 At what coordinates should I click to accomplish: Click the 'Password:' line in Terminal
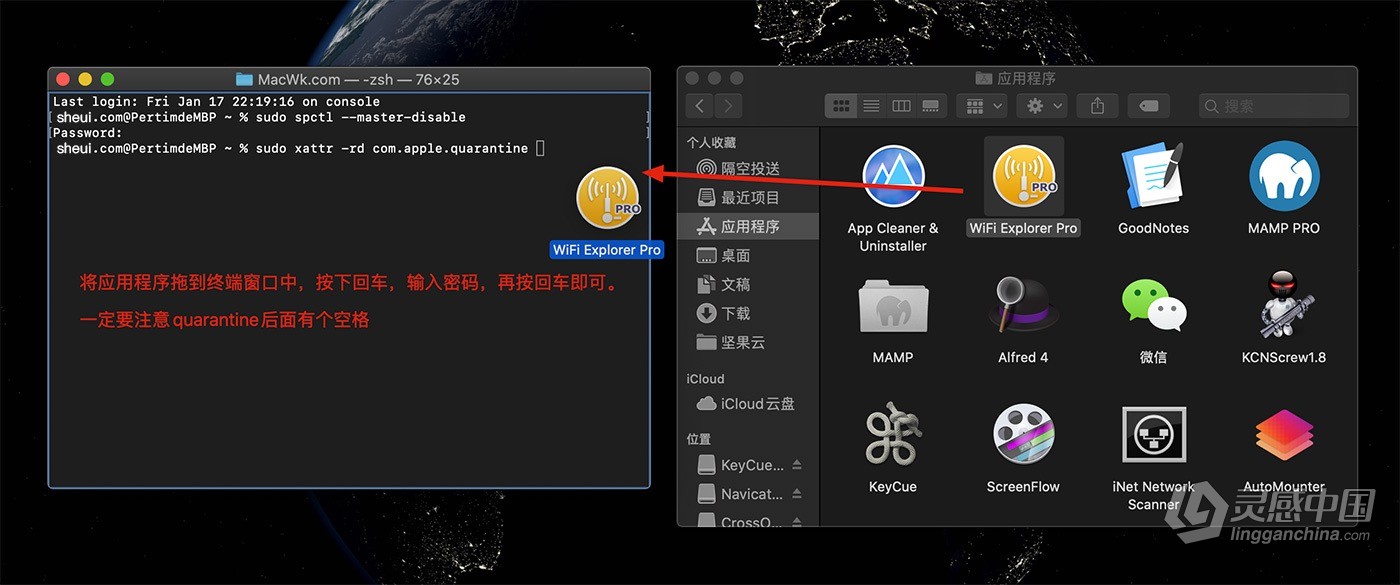tap(87, 133)
